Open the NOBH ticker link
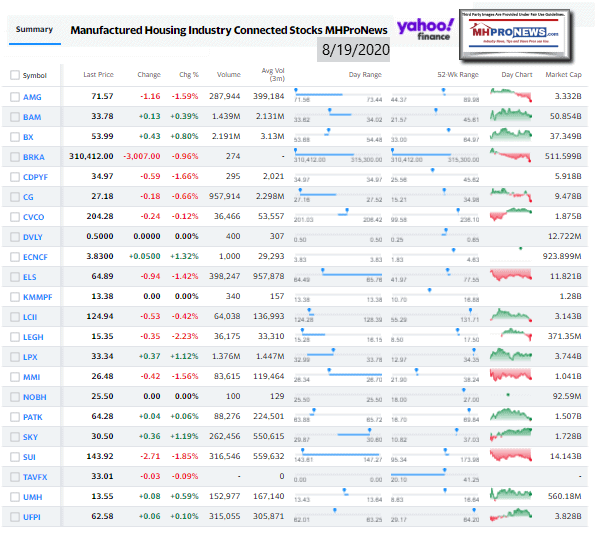597x533 pixels. pyautogui.click(x=35, y=397)
